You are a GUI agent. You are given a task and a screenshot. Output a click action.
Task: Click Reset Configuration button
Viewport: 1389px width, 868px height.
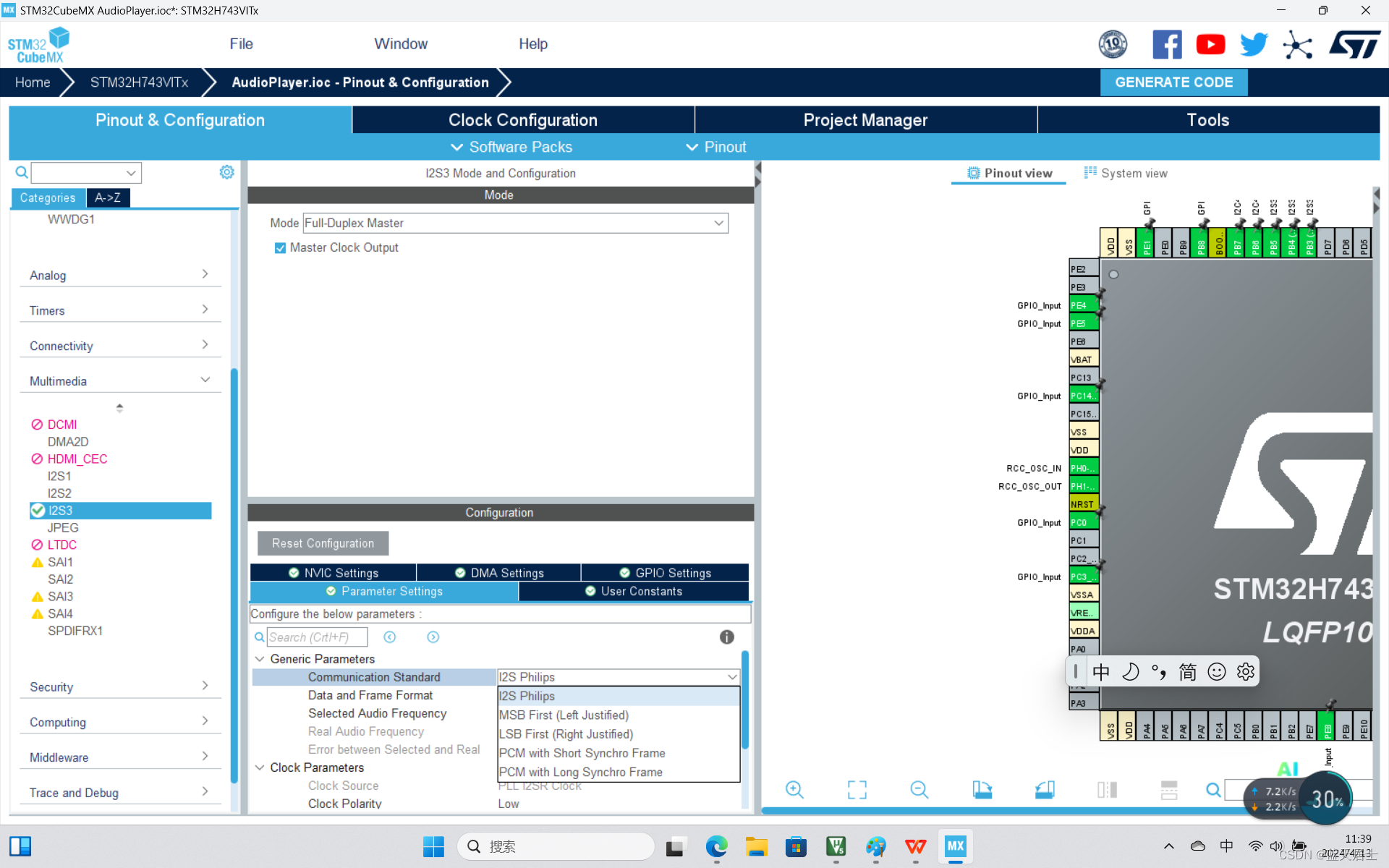(x=323, y=543)
